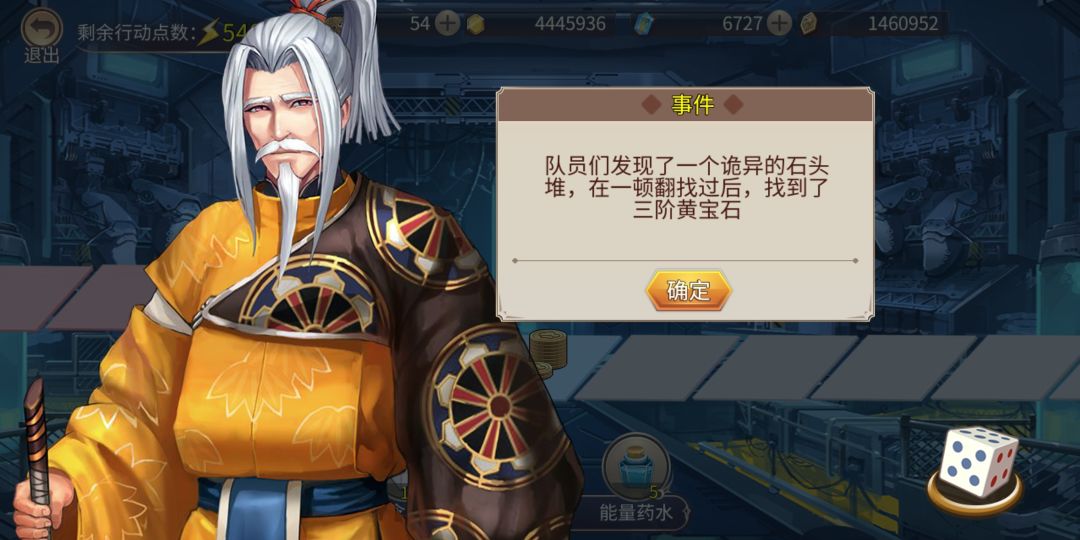This screenshot has height=540, width=1080.
Task: Click the yellow gem currency icon
Action: click(809, 24)
